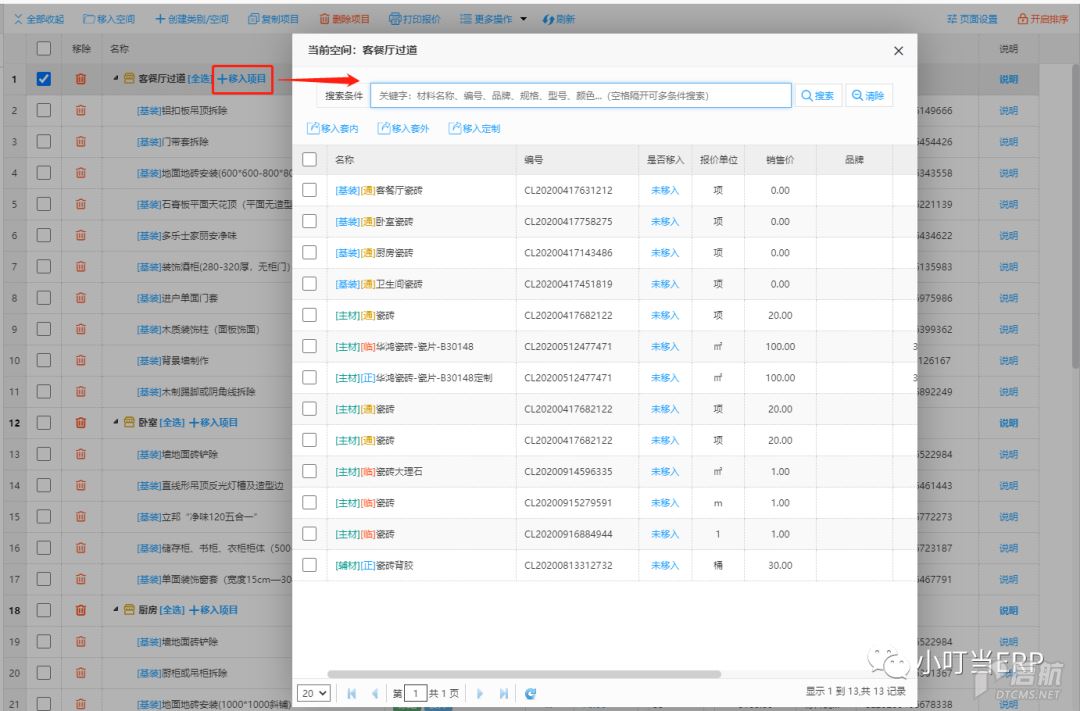Image resolution: width=1080 pixels, height=711 pixels.
Task: Click the 说明 link in row 3
Action: [1008, 142]
